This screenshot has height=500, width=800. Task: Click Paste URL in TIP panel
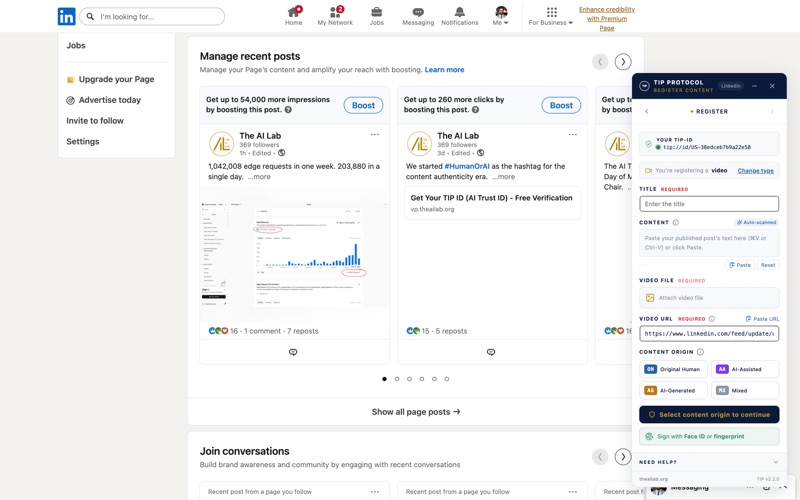(x=762, y=319)
